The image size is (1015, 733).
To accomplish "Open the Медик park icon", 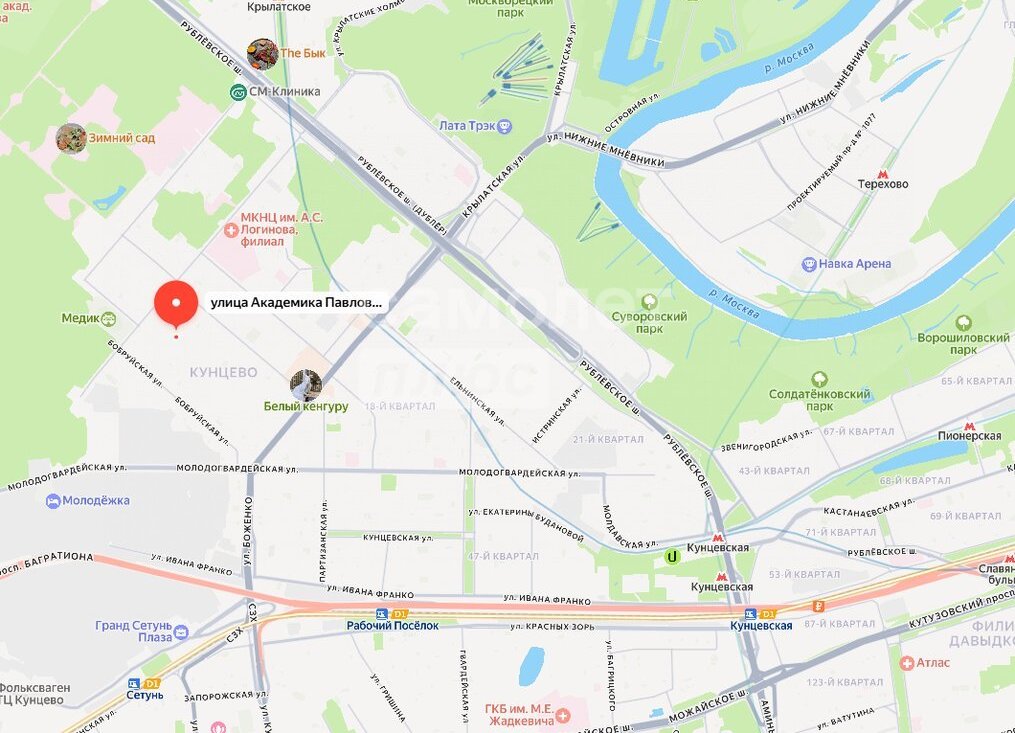I will (x=109, y=318).
